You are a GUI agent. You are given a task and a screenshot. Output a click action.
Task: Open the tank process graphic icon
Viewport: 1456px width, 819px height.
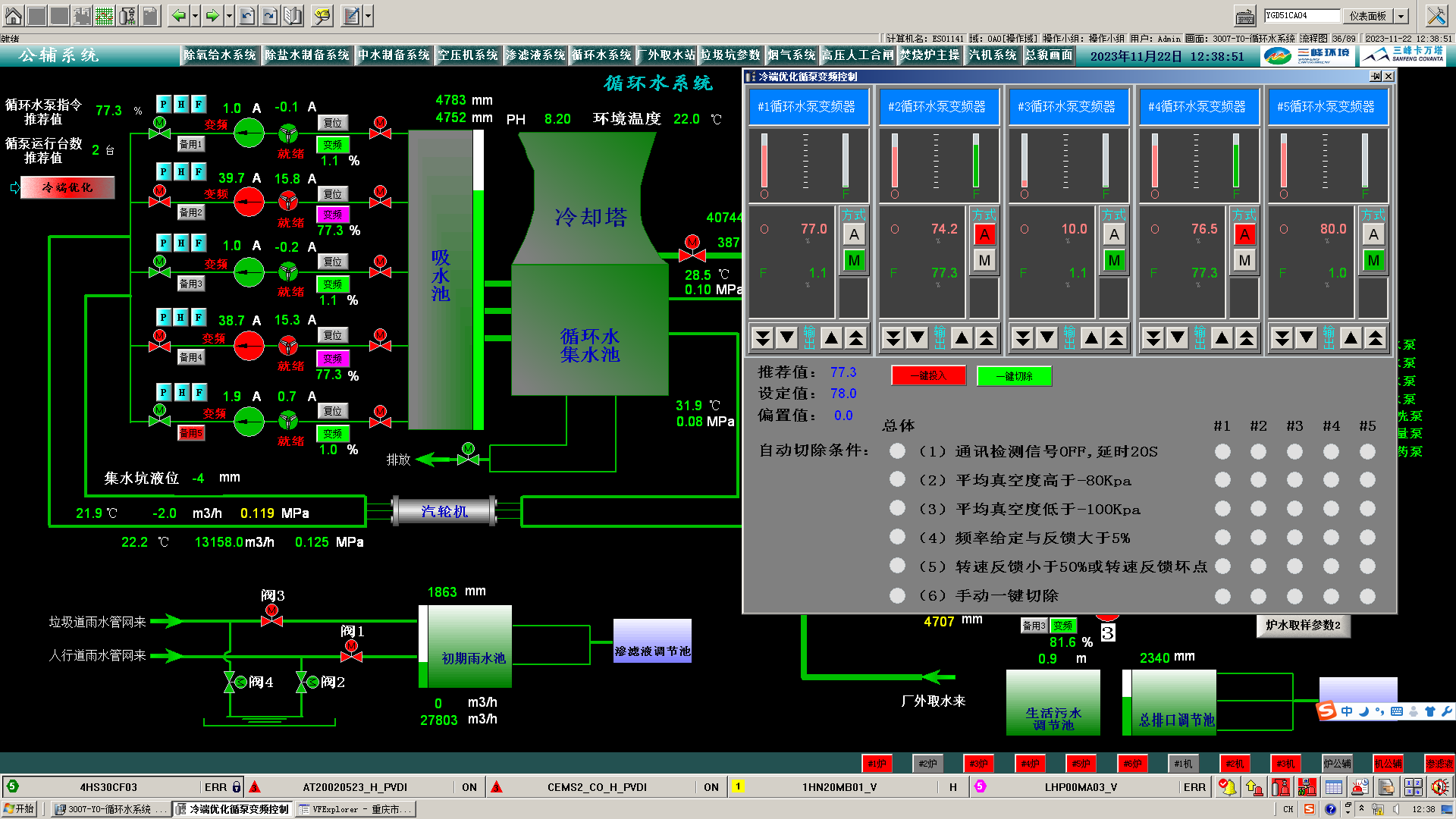pyautogui.click(x=127, y=15)
